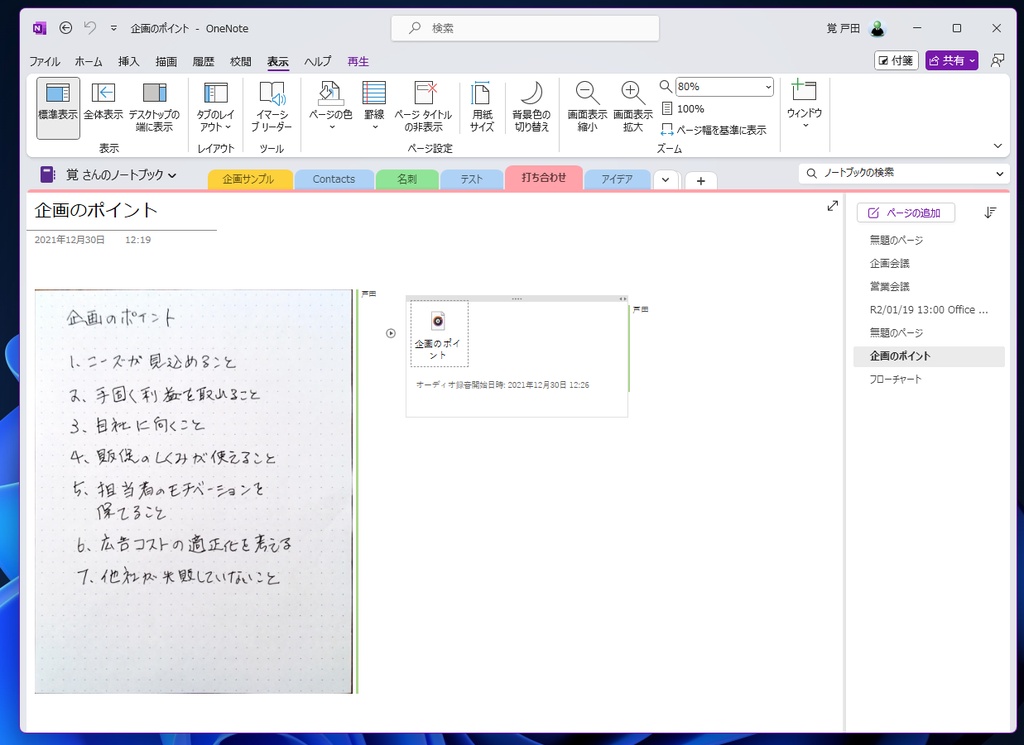Switch to the 校閲 ribbon tab
1024x745 pixels.
[x=240, y=61]
